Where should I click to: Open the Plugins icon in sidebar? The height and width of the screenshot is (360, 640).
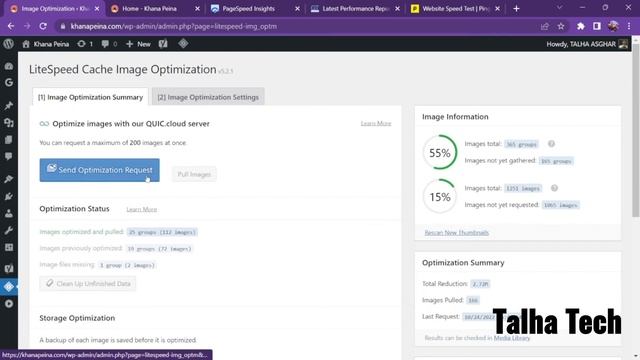(x=9, y=196)
